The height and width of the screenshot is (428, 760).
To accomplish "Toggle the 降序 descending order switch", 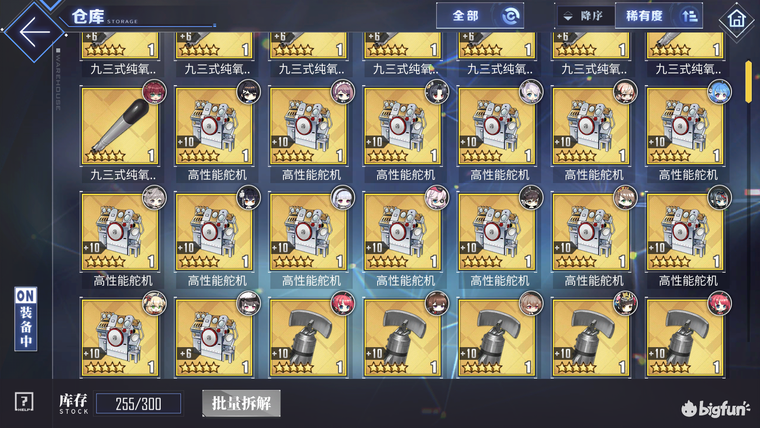I will coord(585,16).
